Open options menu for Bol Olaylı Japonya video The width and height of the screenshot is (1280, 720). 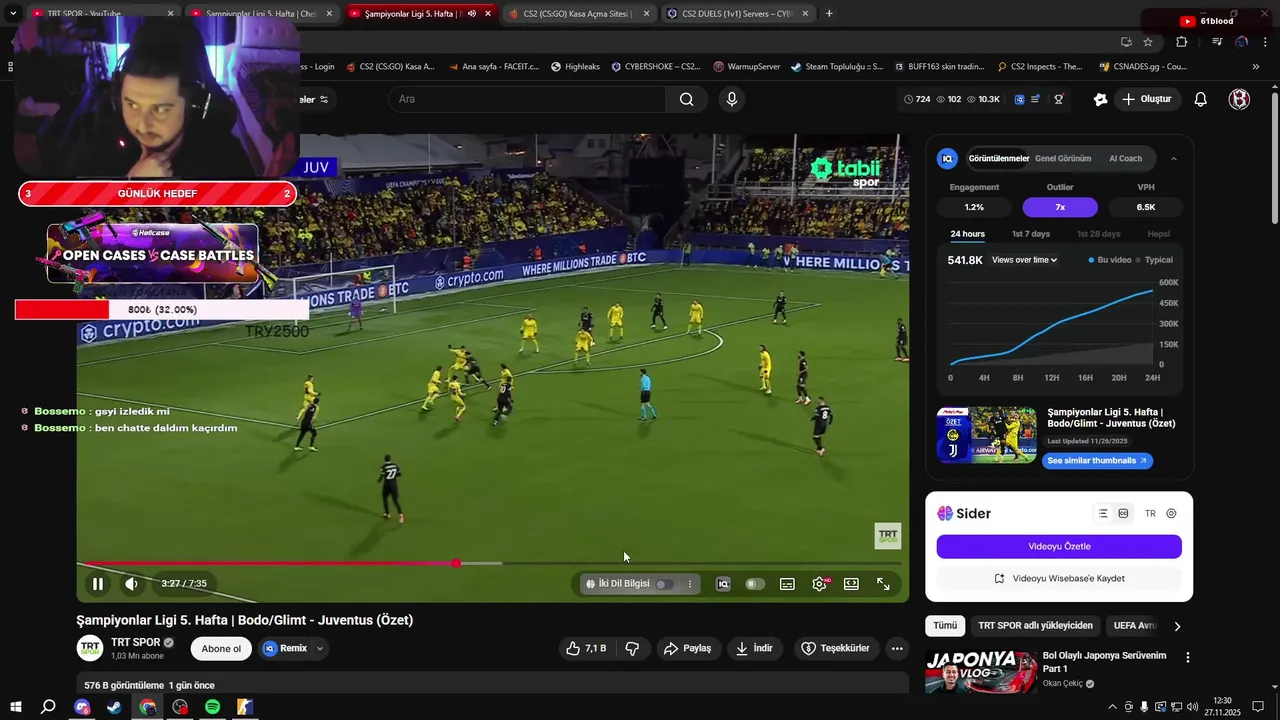click(x=1188, y=658)
